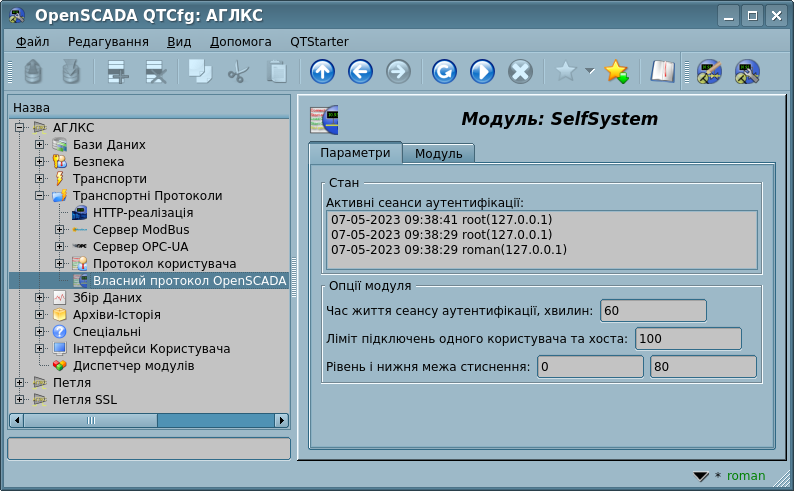This screenshot has width=794, height=491.
Task: Open the favorites star dropdown arrow
Action: click(590, 71)
